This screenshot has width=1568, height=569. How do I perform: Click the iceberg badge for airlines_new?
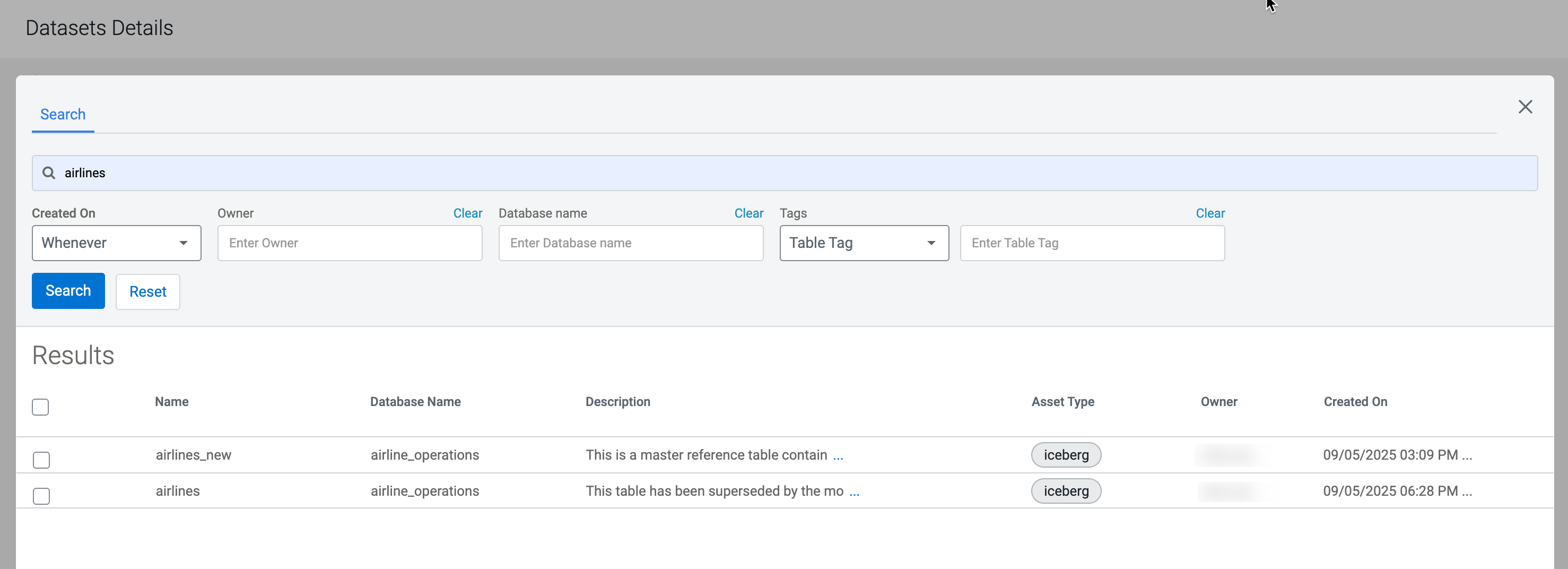coord(1066,455)
